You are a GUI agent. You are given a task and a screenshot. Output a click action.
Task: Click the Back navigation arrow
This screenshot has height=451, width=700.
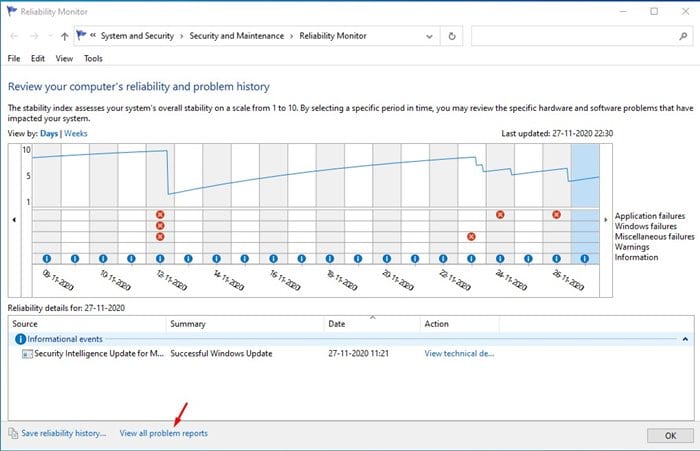pyautogui.click(x=14, y=36)
